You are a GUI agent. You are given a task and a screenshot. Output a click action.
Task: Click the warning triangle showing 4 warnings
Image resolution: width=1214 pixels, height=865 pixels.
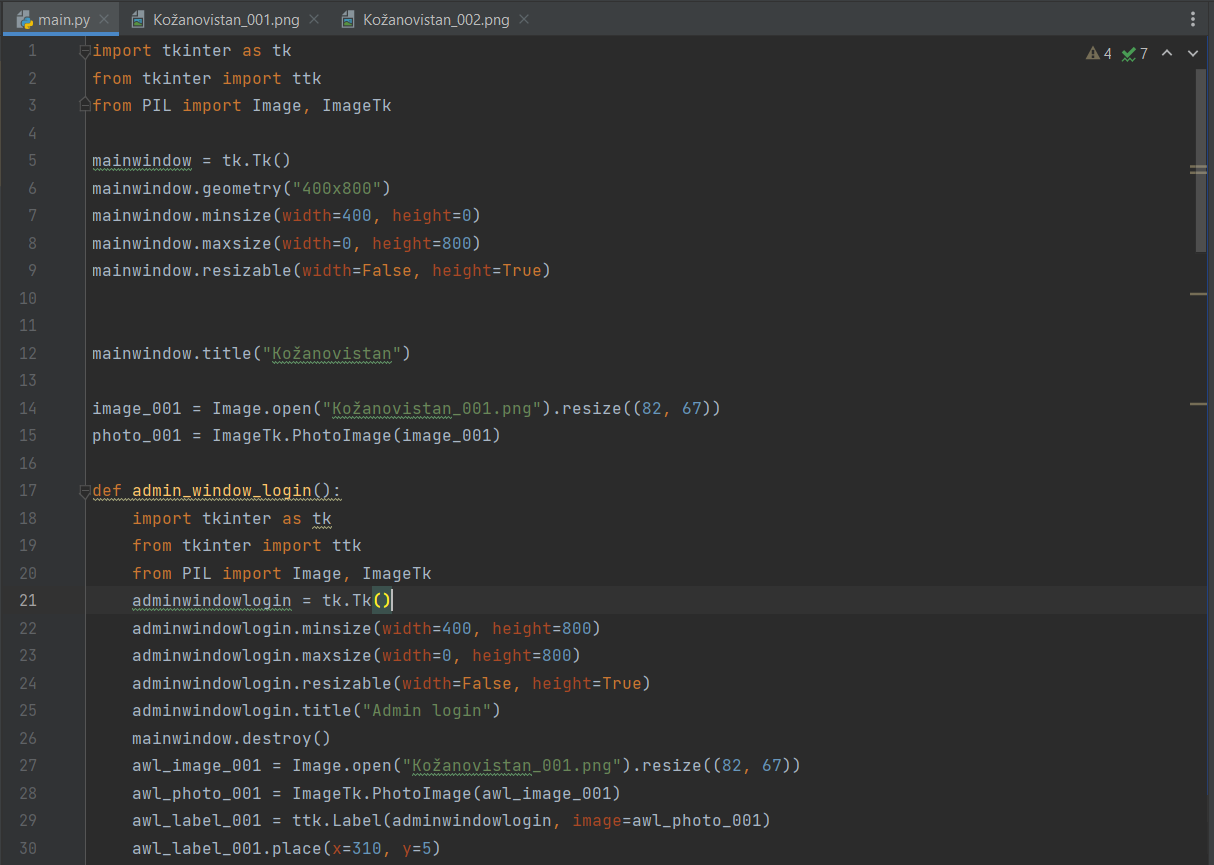pos(1095,53)
